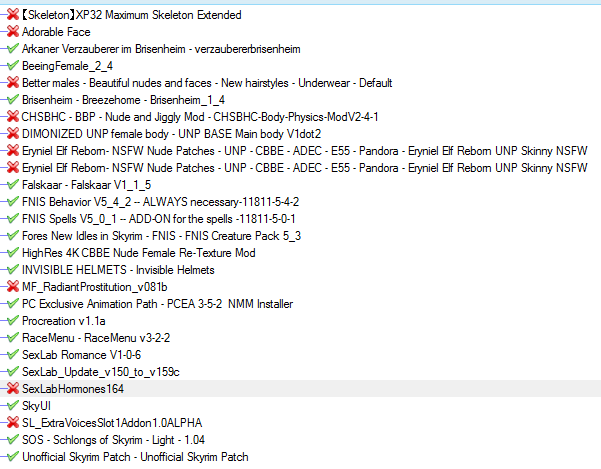Screen dimensions: 601x469
Task: Click red X icon beside Adorable Face
Action: (x=11, y=32)
